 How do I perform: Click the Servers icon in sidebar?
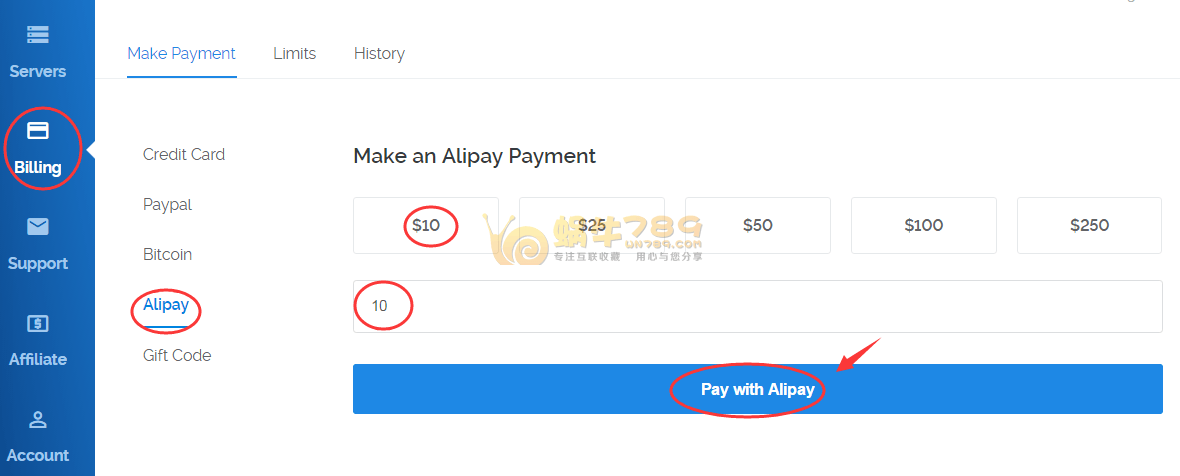38,35
